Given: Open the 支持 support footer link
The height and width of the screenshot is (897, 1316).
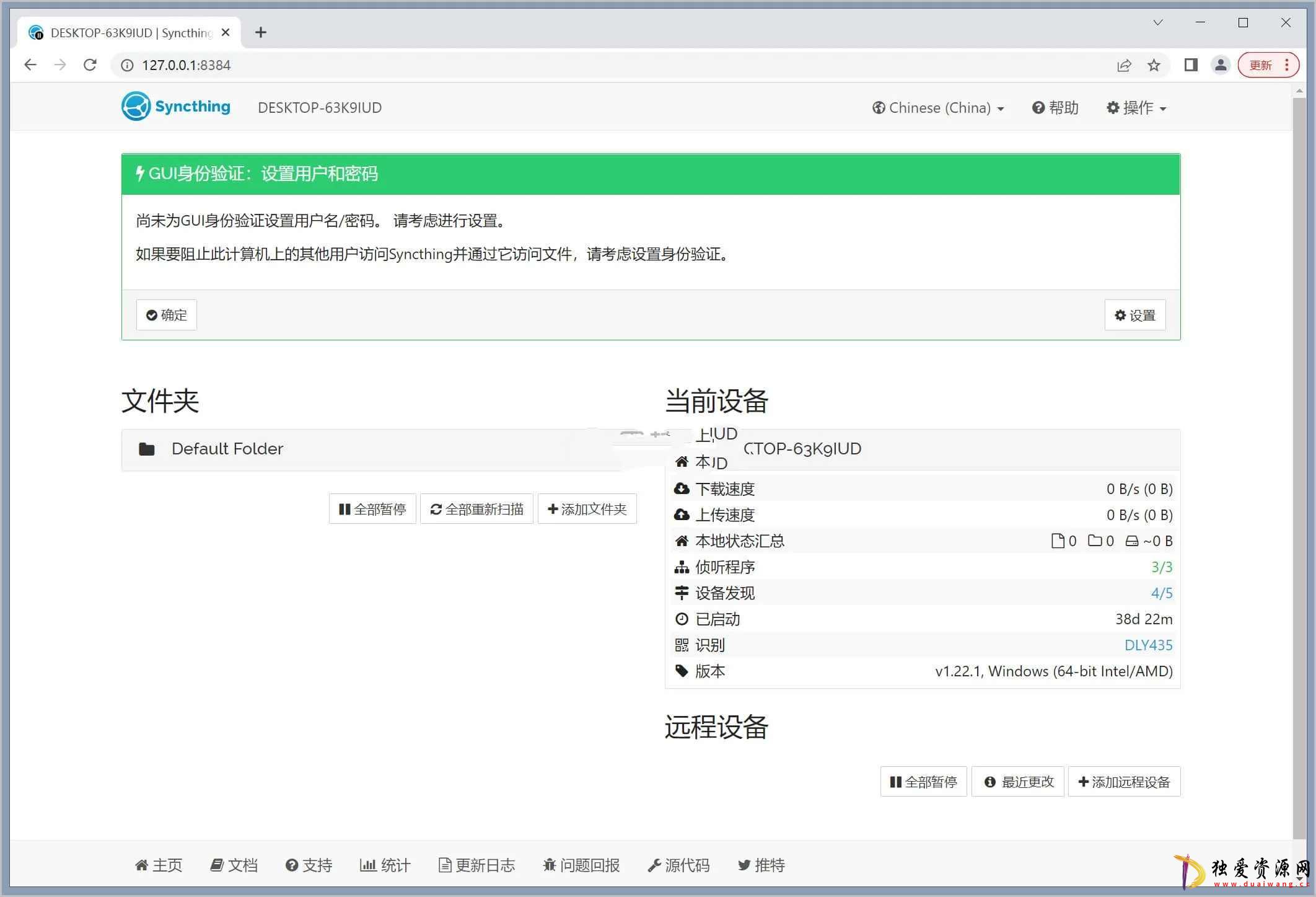Looking at the screenshot, I should (x=309, y=865).
